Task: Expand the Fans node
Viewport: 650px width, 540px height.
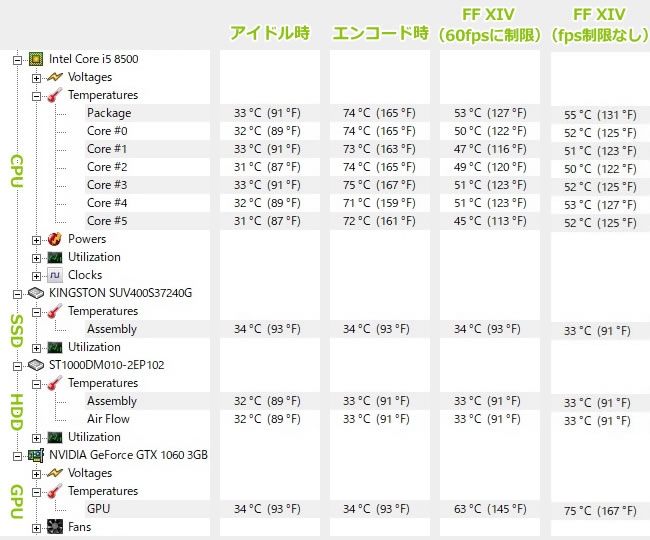Action: [x=36, y=528]
